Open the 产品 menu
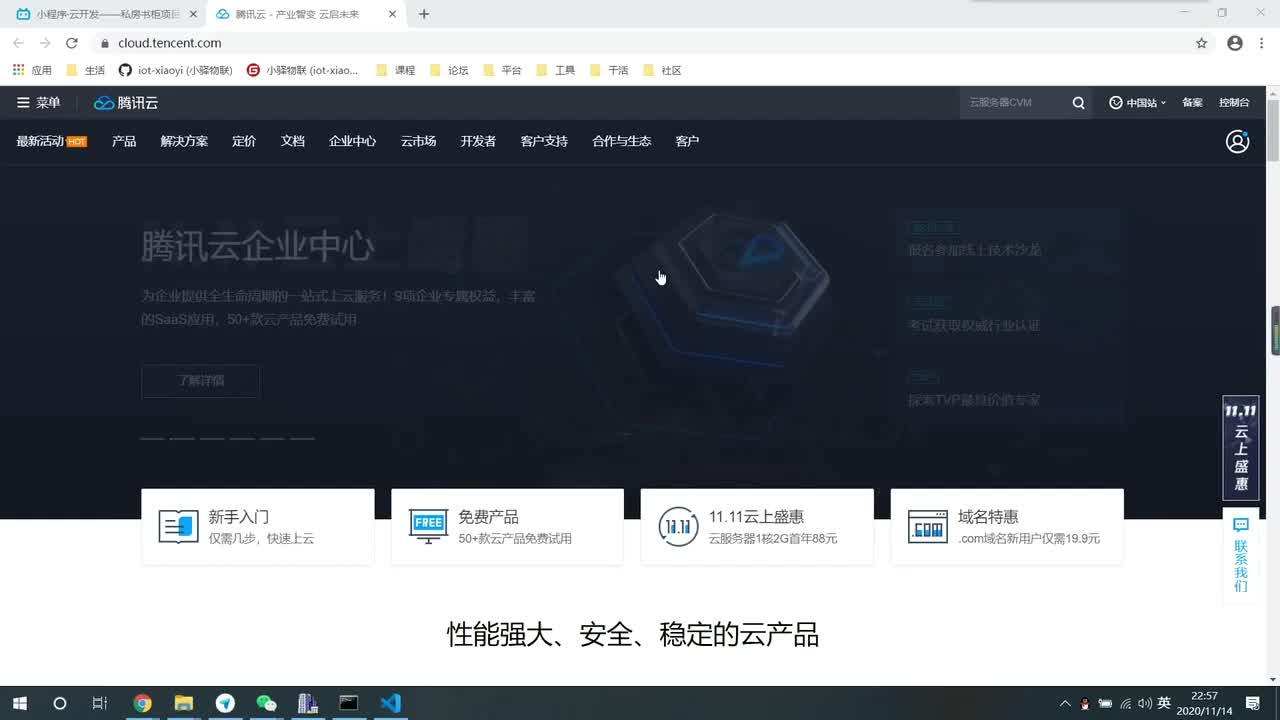 pyautogui.click(x=124, y=141)
